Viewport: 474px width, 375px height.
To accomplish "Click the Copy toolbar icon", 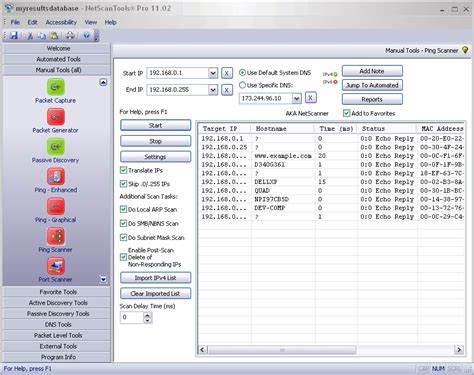I will [x=42, y=36].
